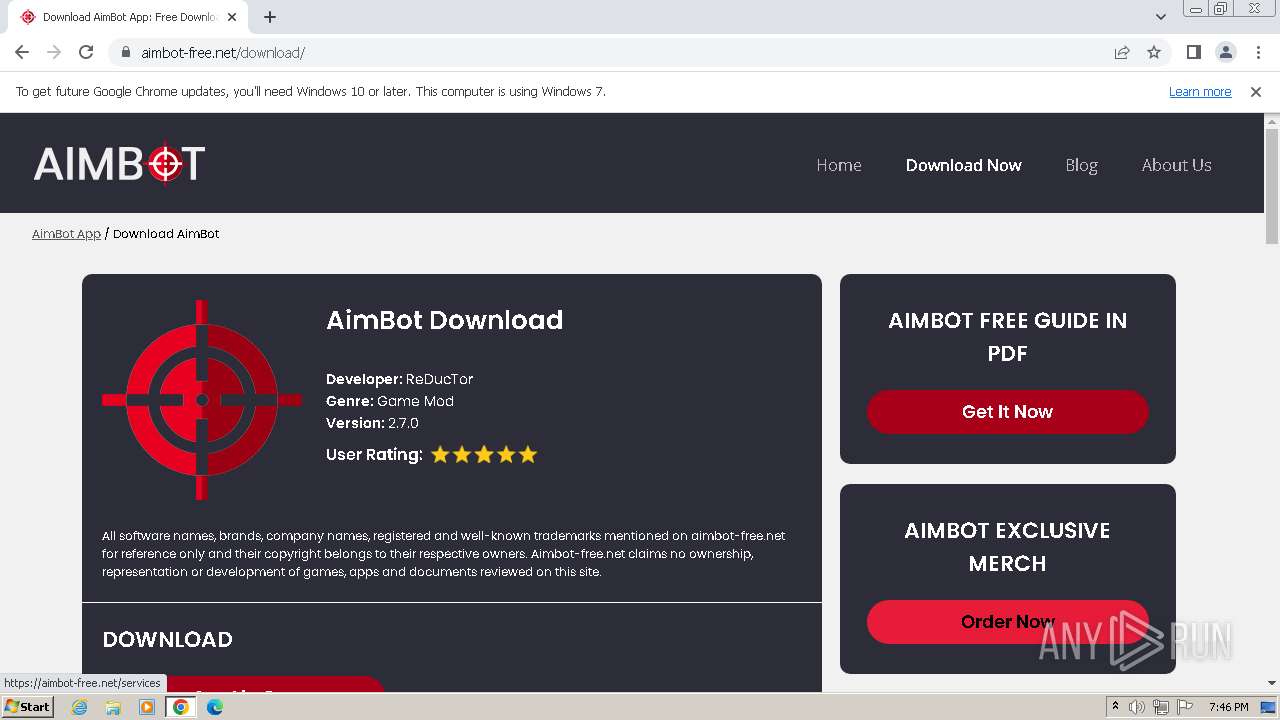Click the page vertical scrollbar thumb
The image size is (1280, 720).
(x=1272, y=186)
